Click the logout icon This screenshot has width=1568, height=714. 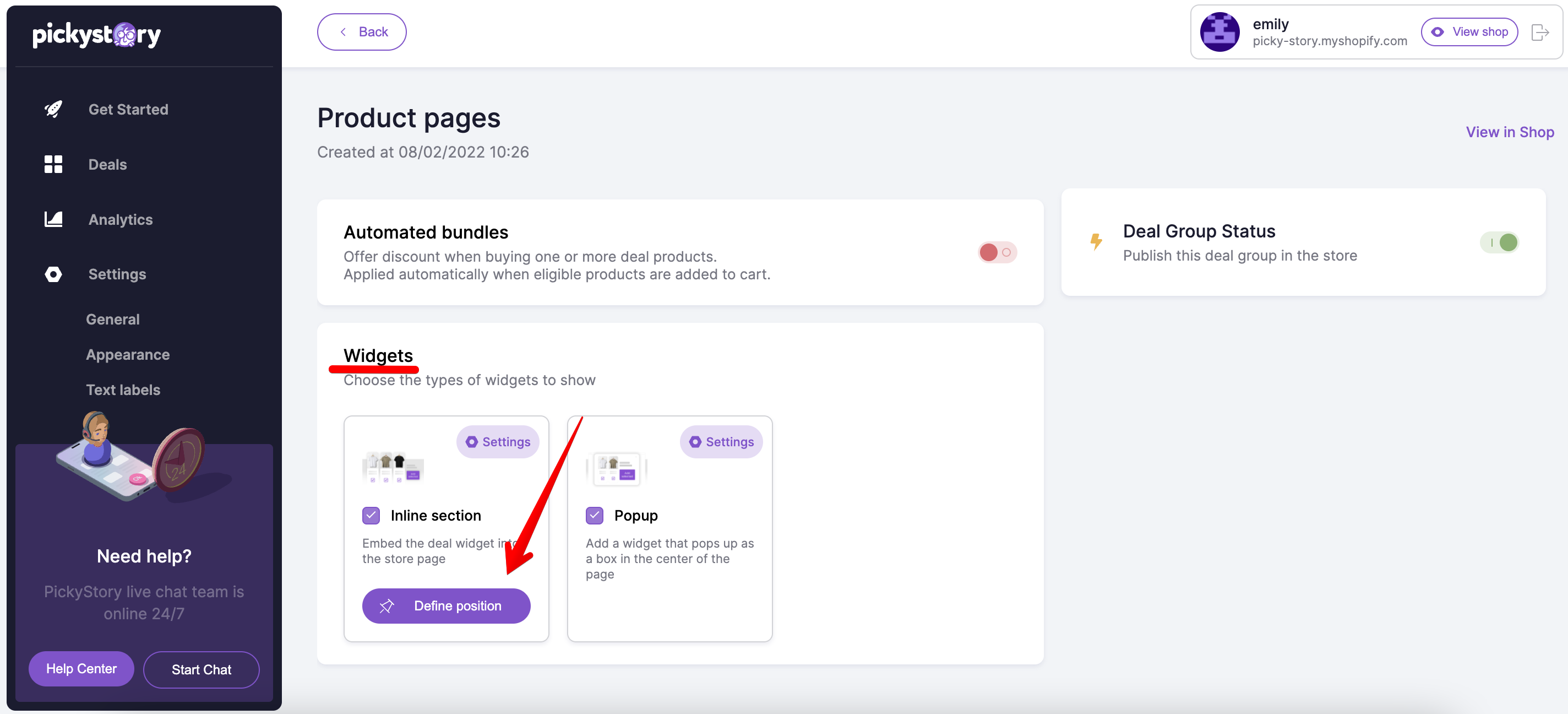(x=1540, y=32)
